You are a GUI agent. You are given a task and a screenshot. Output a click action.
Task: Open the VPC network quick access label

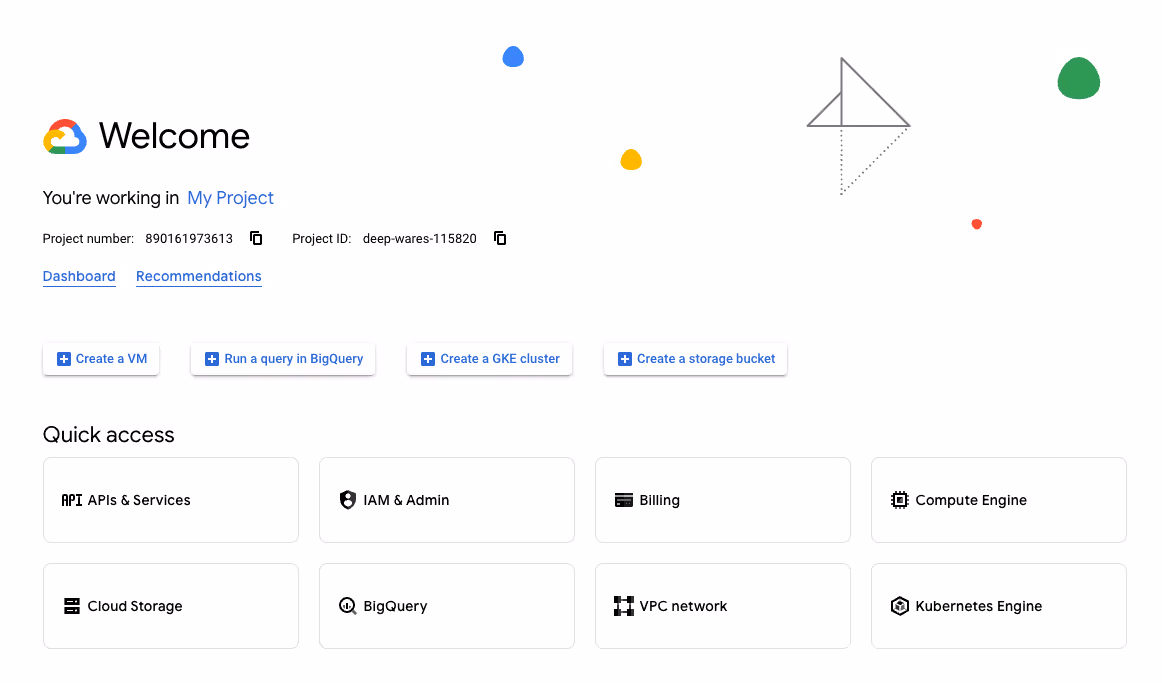tap(683, 606)
